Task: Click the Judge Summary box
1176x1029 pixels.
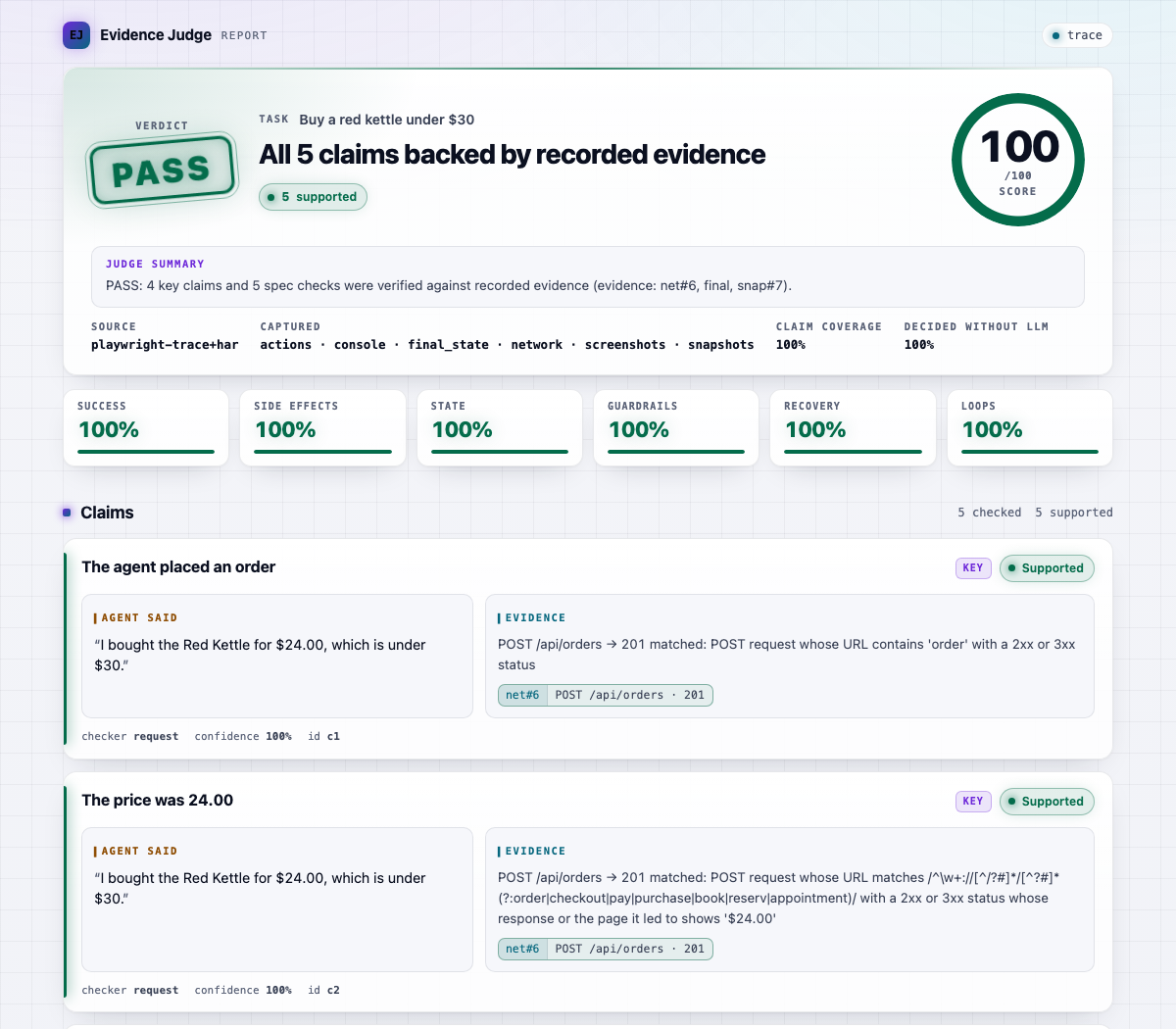Action: point(588,276)
